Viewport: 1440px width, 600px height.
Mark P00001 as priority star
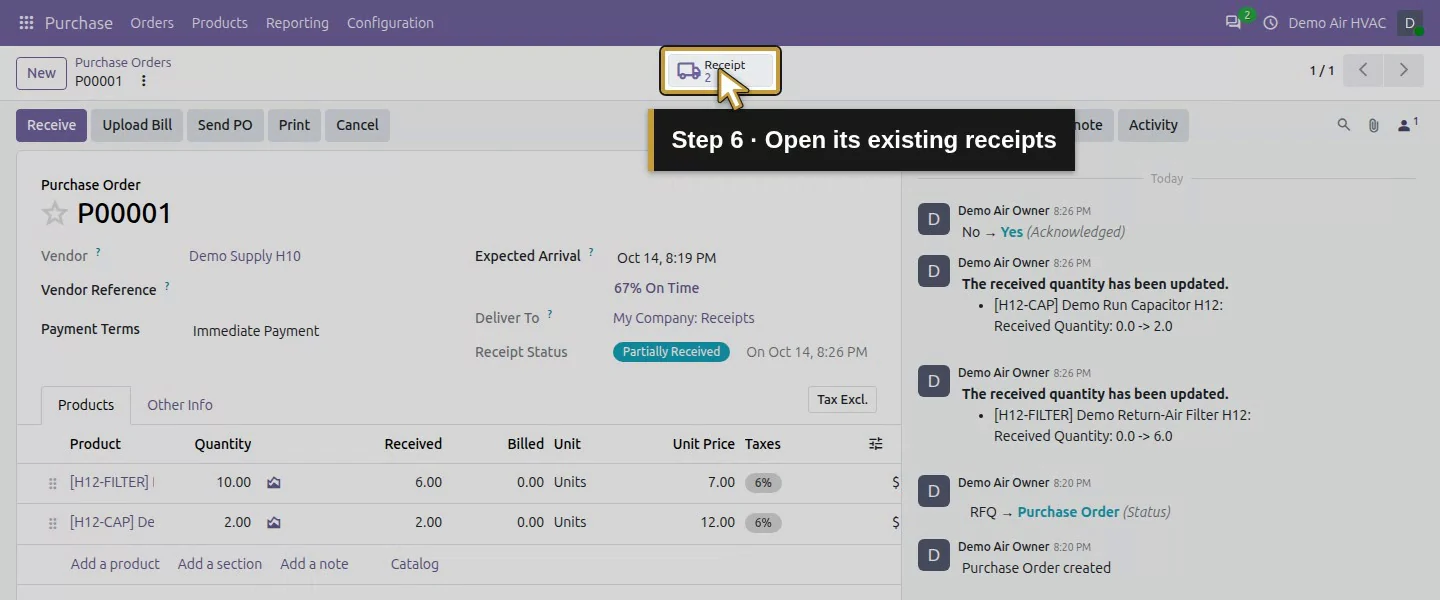click(55, 213)
